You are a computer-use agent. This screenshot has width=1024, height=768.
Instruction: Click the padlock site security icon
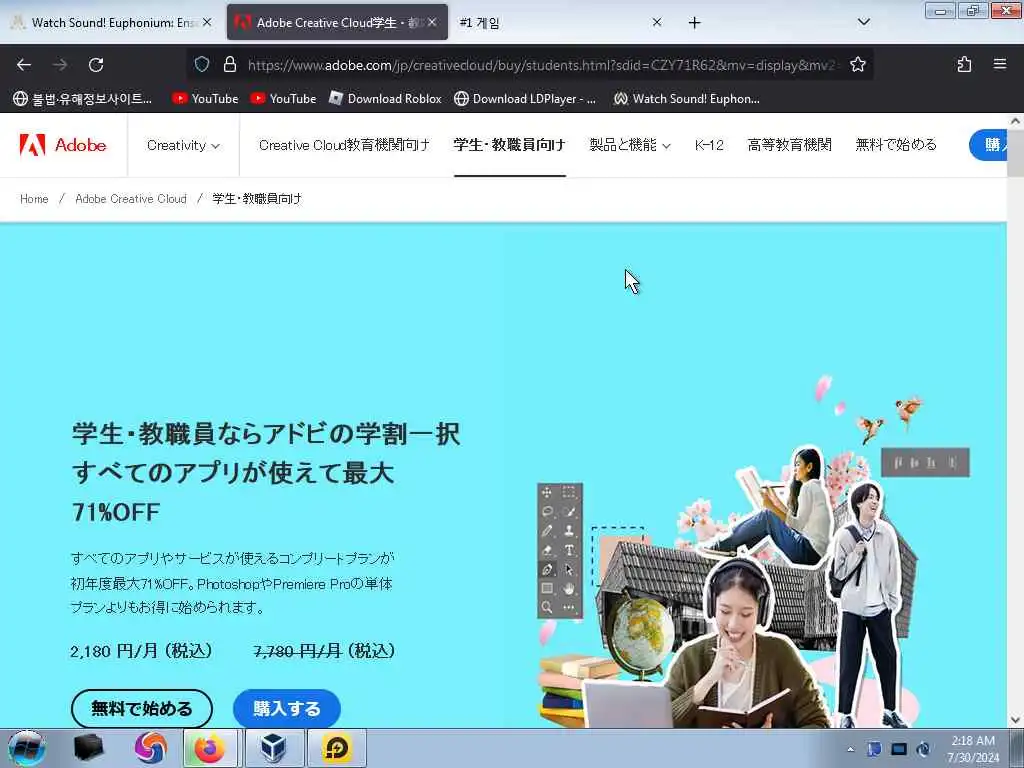[229, 65]
